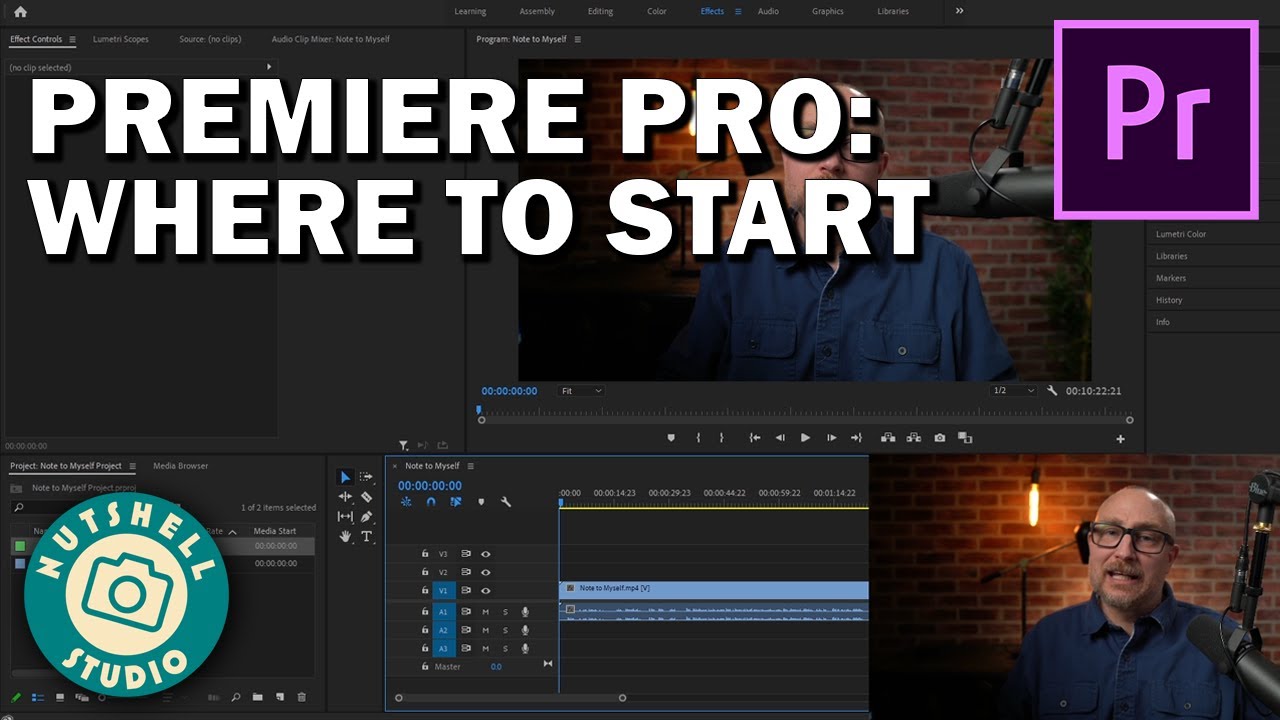This screenshot has height=720, width=1280.
Task: Select the Selection arrow tool
Action: pos(345,477)
